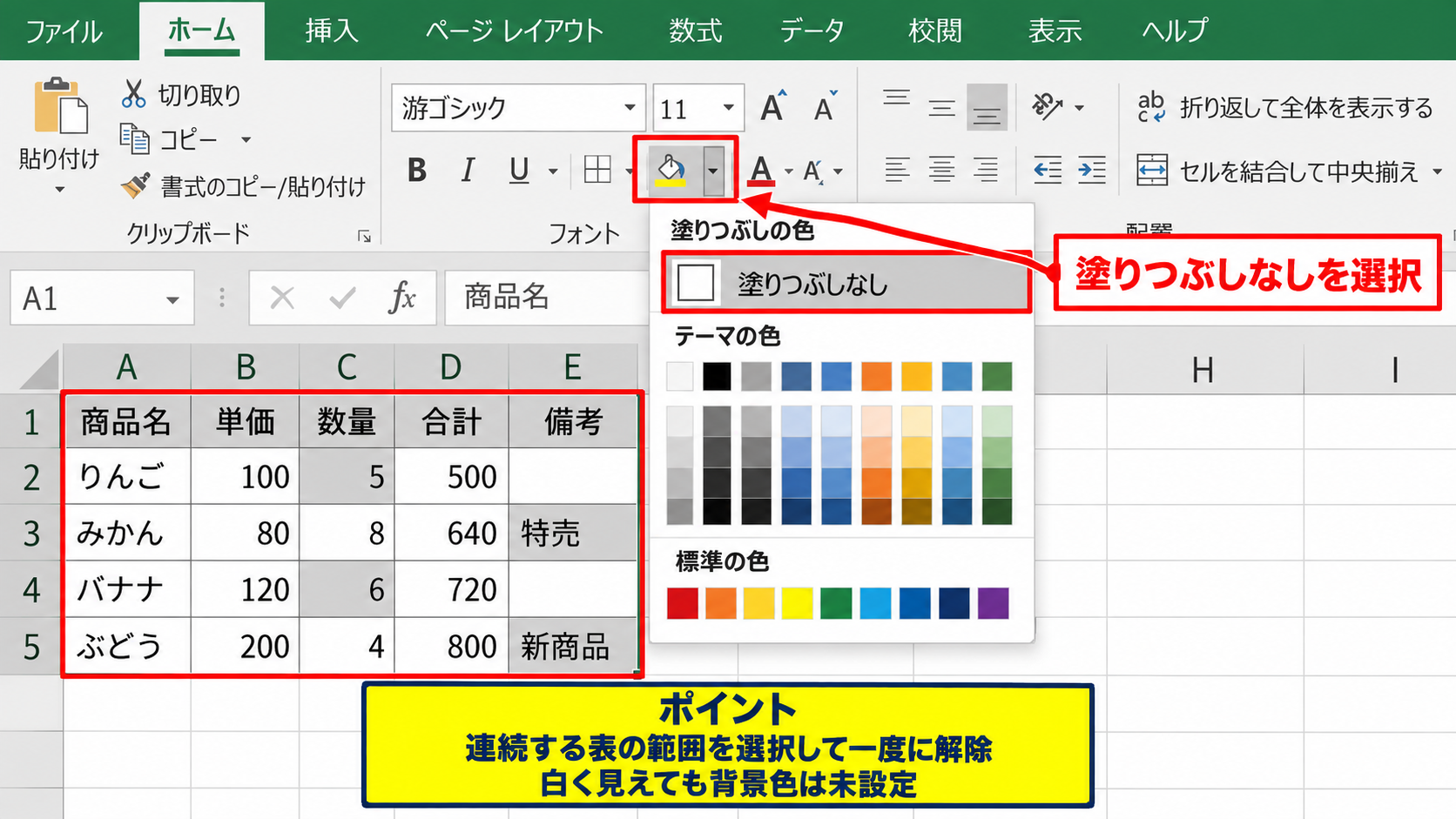Viewport: 1456px width, 819px height.
Task: Toggle bottom align button
Action: click(987, 107)
